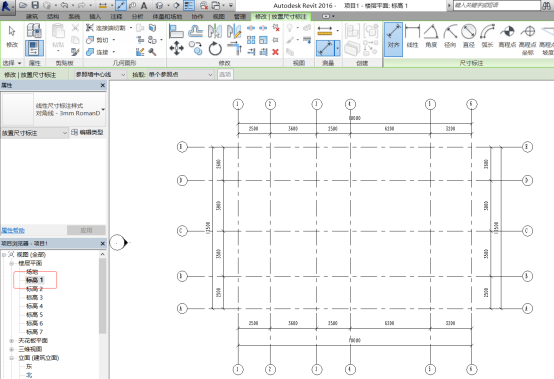Viewport: 554px width, 379px height.
Task: Open the Paste (粘贴) dropdown arrow
Action: coord(58,52)
